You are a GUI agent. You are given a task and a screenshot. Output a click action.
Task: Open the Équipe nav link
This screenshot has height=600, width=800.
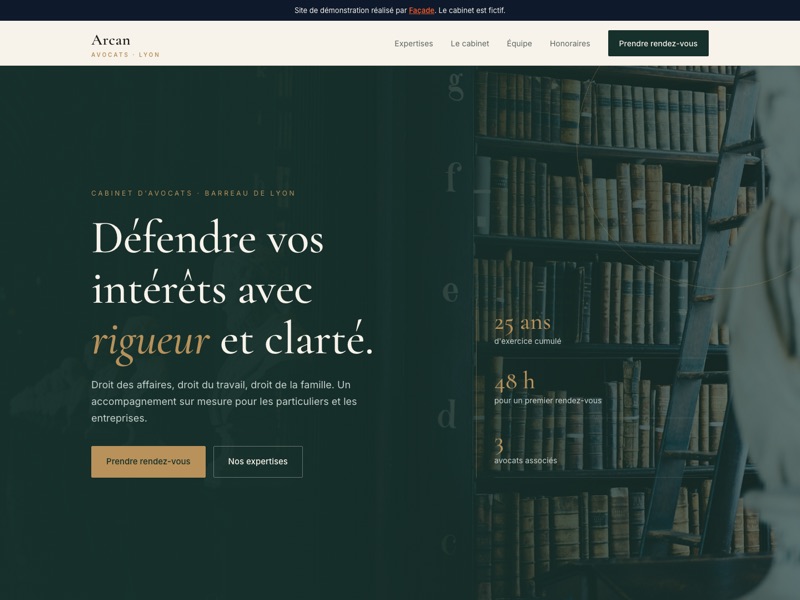519,44
